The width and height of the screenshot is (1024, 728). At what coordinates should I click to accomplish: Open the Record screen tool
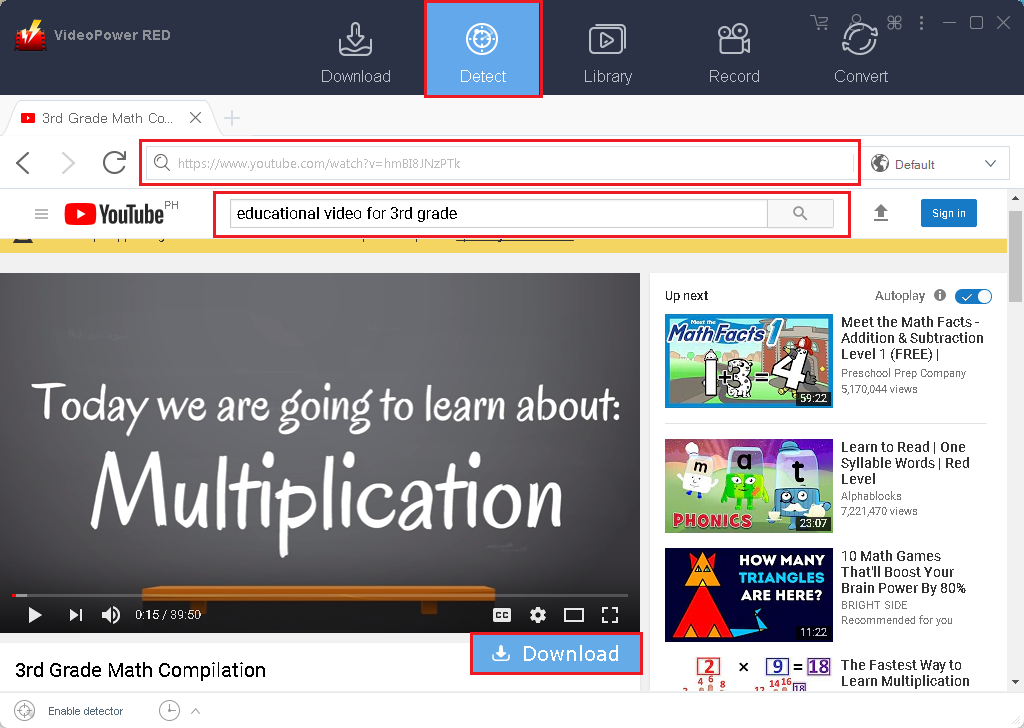[x=734, y=48]
